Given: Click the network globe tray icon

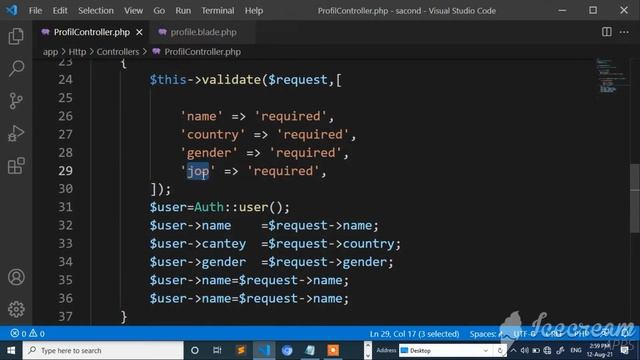Looking at the screenshot, I should tap(547, 351).
